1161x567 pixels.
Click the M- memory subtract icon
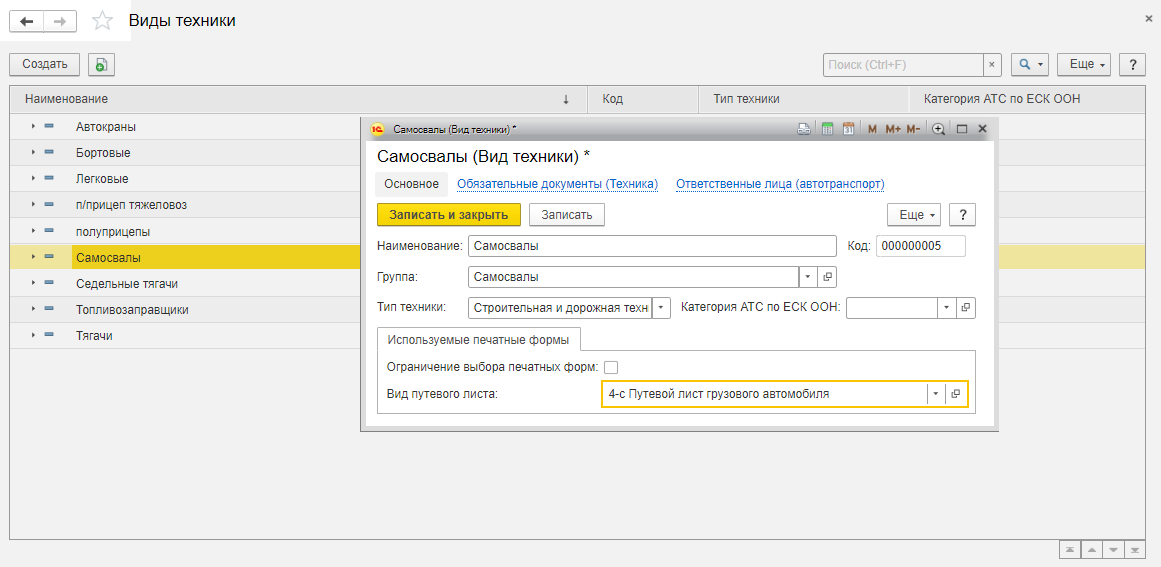[914, 129]
